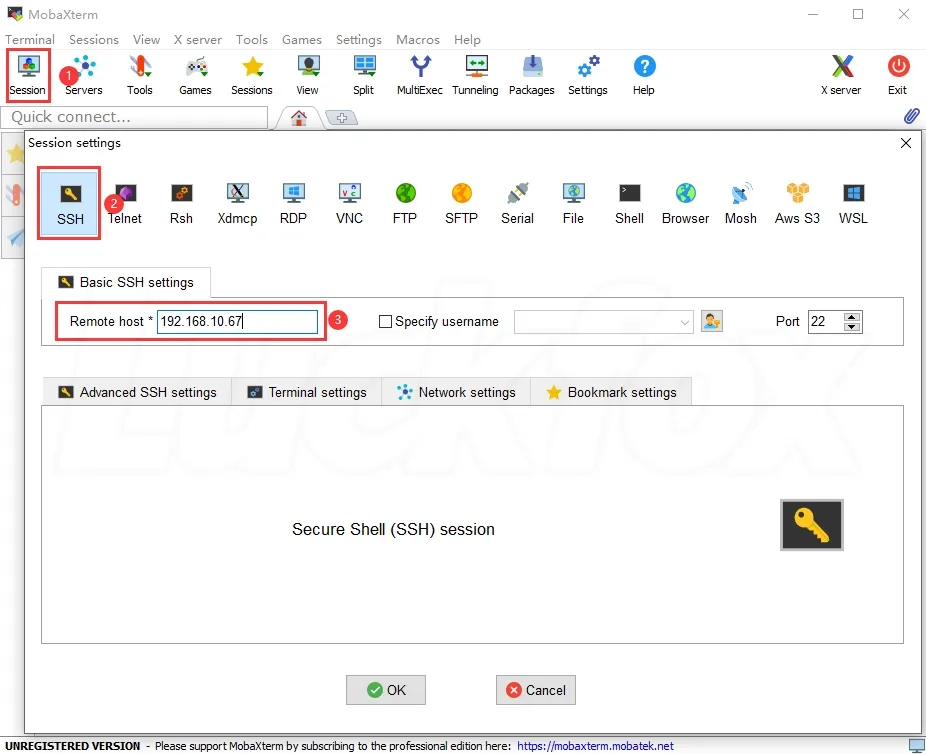Click the View toolbar icon

coord(308,75)
